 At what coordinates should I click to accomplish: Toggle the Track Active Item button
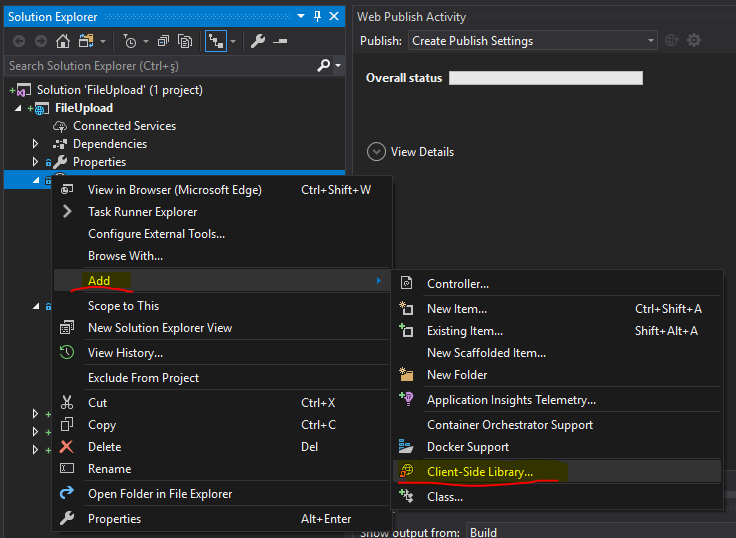pos(215,41)
